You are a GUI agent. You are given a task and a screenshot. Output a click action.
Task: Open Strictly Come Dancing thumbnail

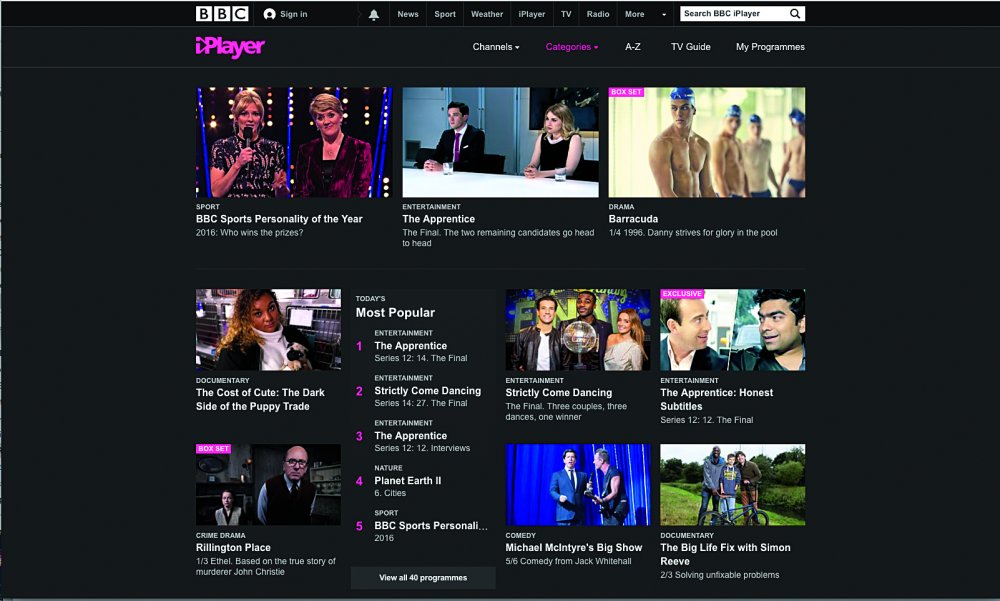coord(578,329)
